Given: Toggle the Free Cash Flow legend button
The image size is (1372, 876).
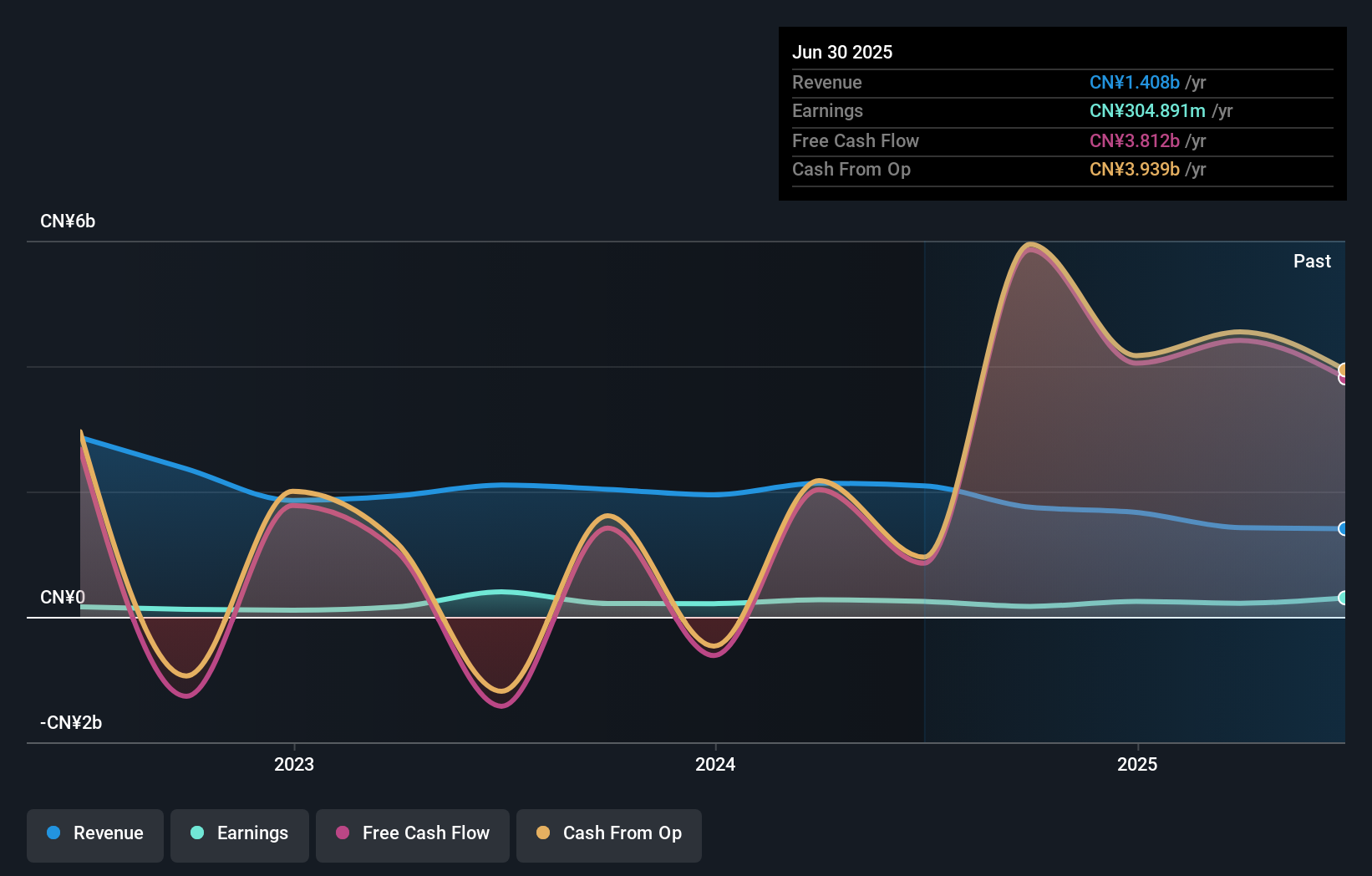Looking at the screenshot, I should (413, 835).
